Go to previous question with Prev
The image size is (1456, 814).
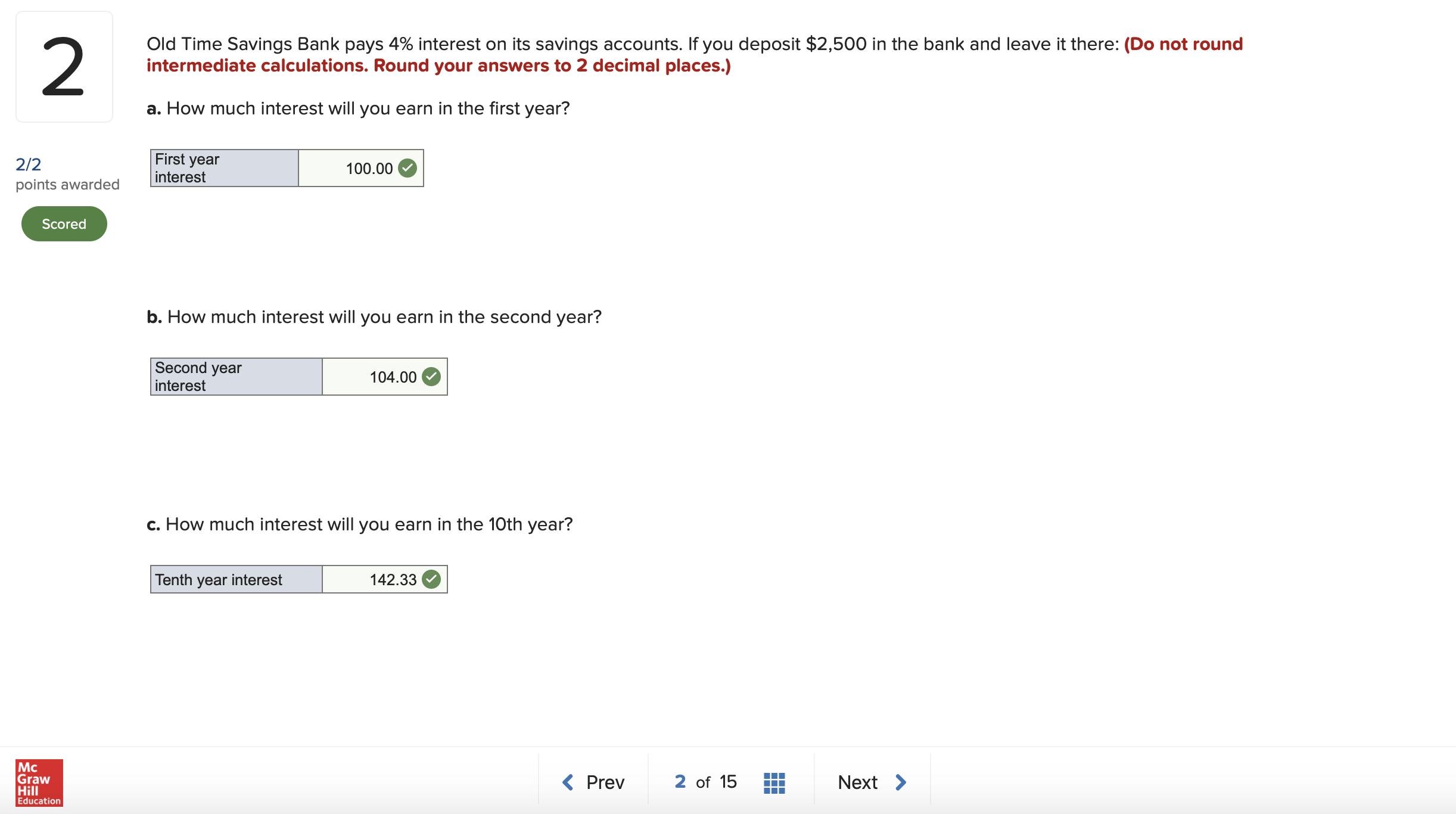pyautogui.click(x=593, y=782)
